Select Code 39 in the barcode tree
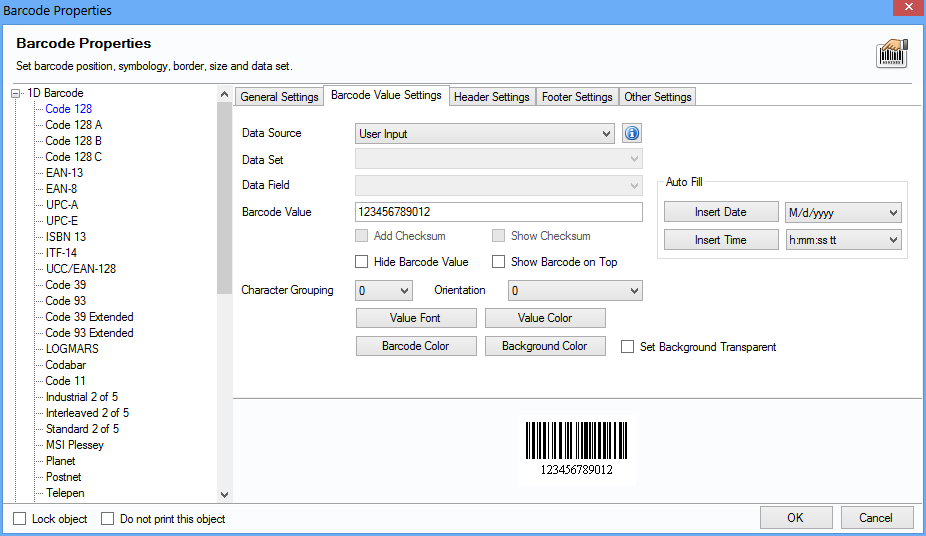The height and width of the screenshot is (536, 926). (65, 285)
